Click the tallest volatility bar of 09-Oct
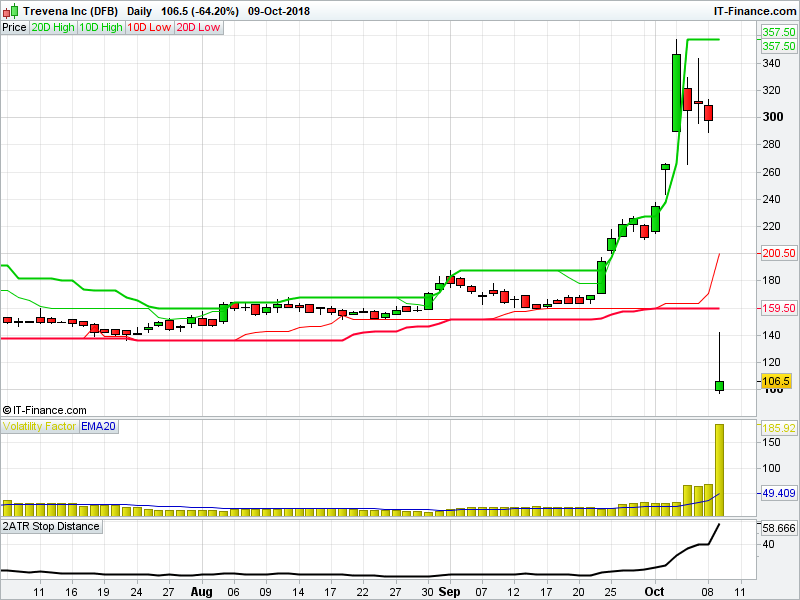 click(719, 470)
